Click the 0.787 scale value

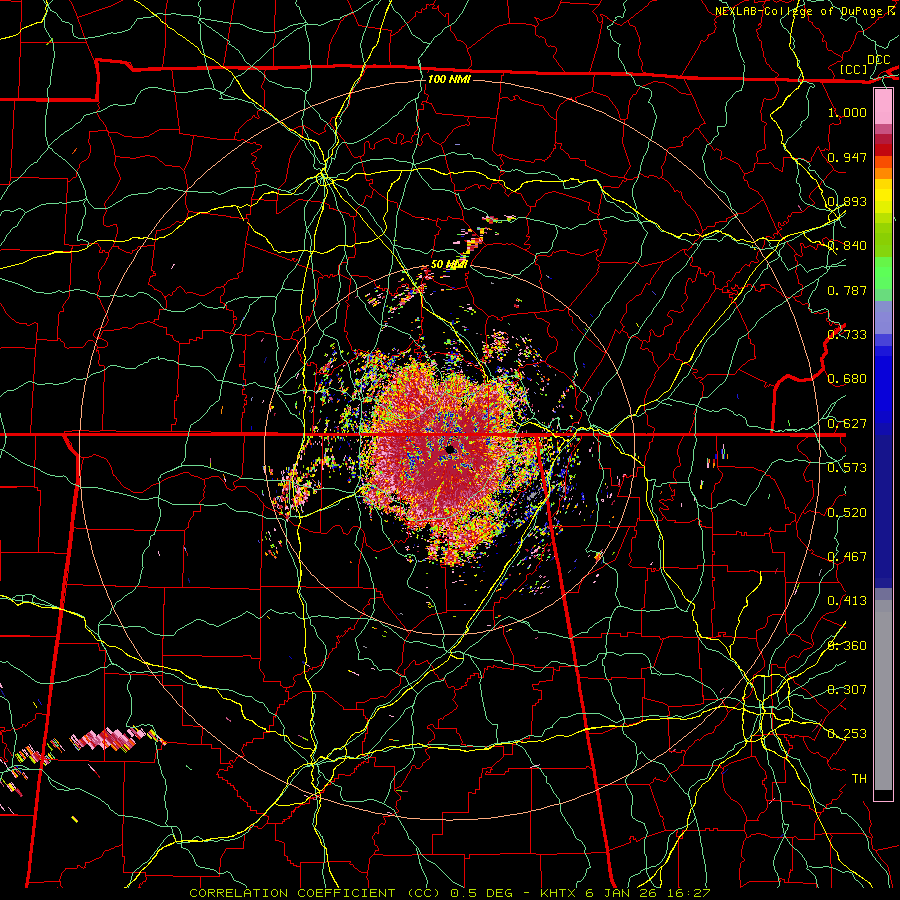[847, 290]
